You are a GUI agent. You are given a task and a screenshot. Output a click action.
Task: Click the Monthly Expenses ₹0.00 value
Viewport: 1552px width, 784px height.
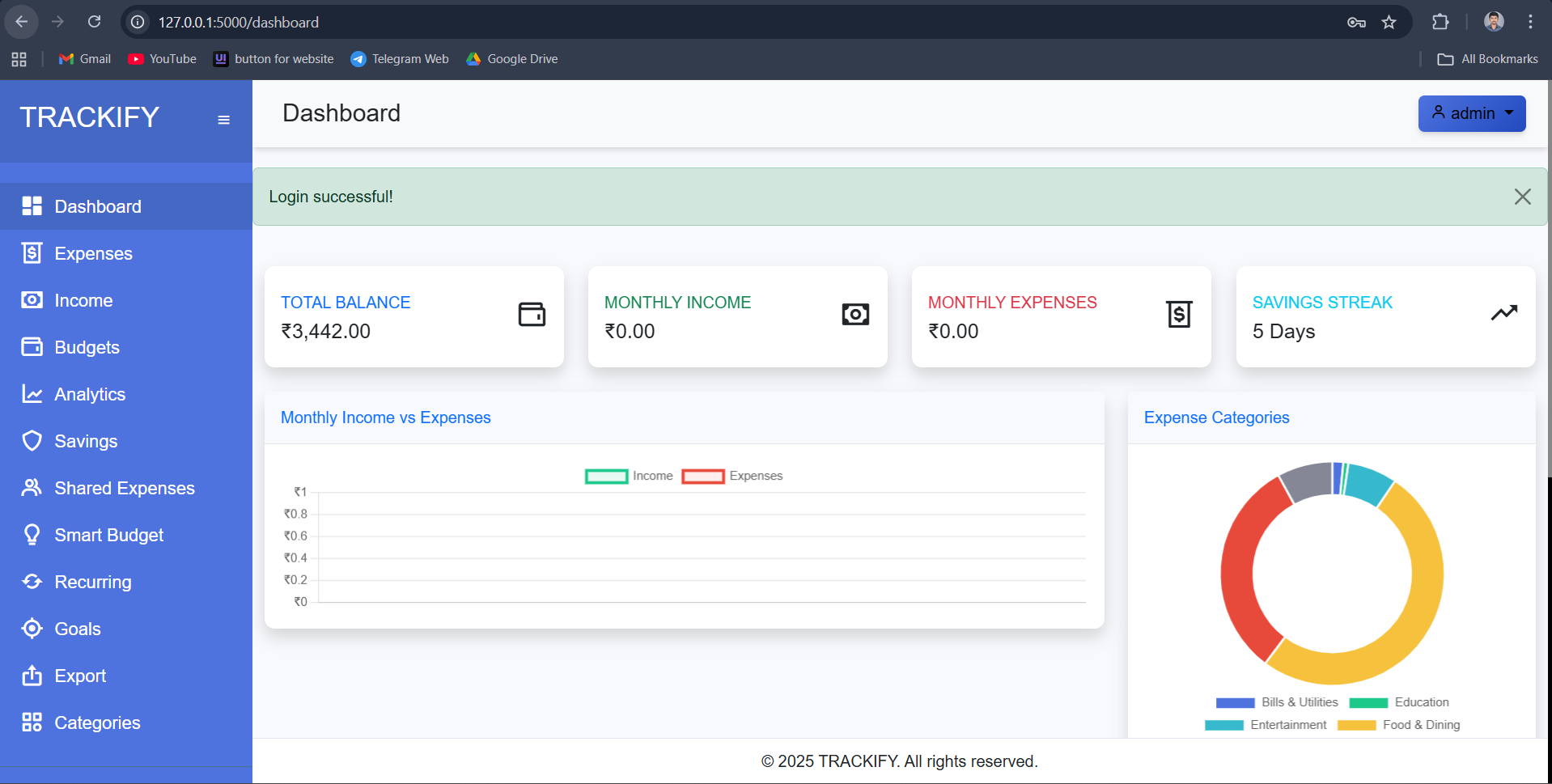[953, 331]
